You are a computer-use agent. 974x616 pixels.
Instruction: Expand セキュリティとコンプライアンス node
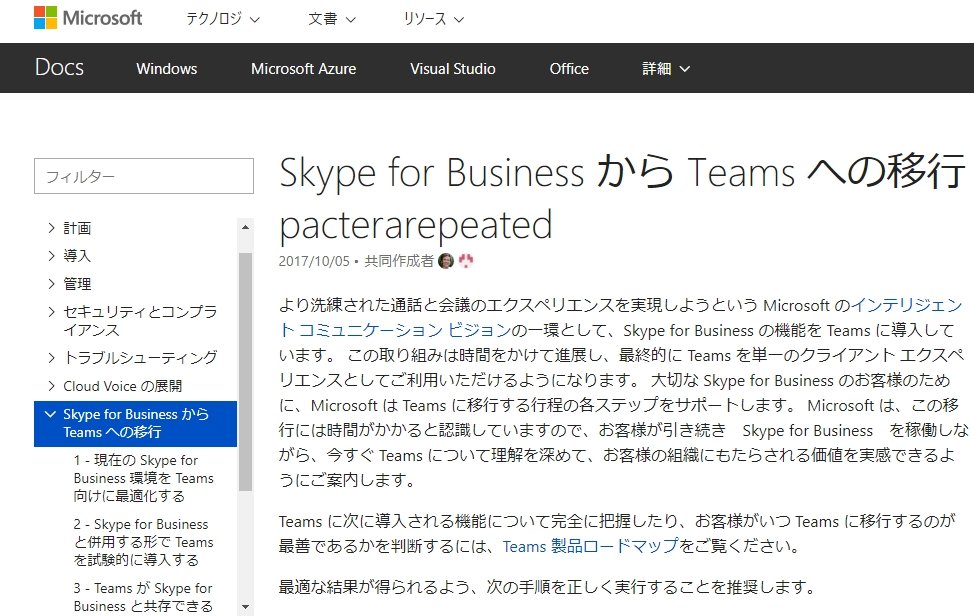[52, 311]
